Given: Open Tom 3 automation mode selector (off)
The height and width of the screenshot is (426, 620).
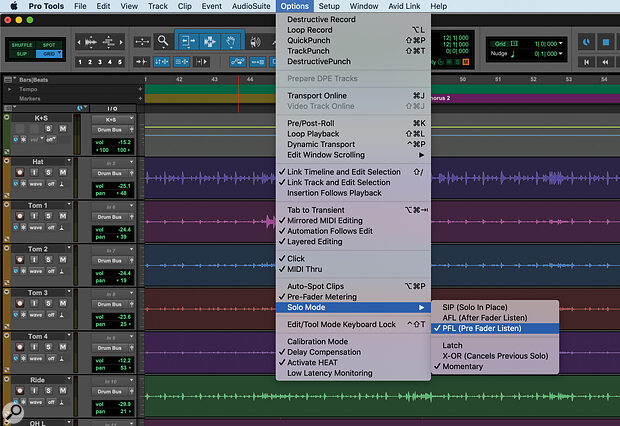Looking at the screenshot, I should (x=51, y=315).
